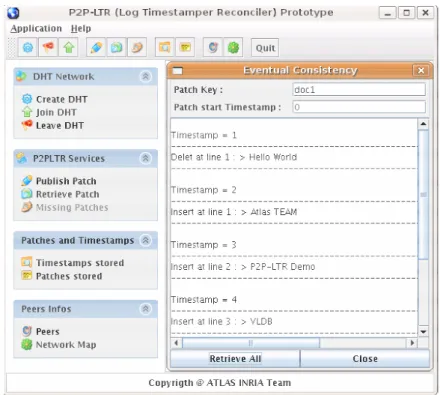
Task: Open Peers in Peers Infos panel
Action: [41, 331]
